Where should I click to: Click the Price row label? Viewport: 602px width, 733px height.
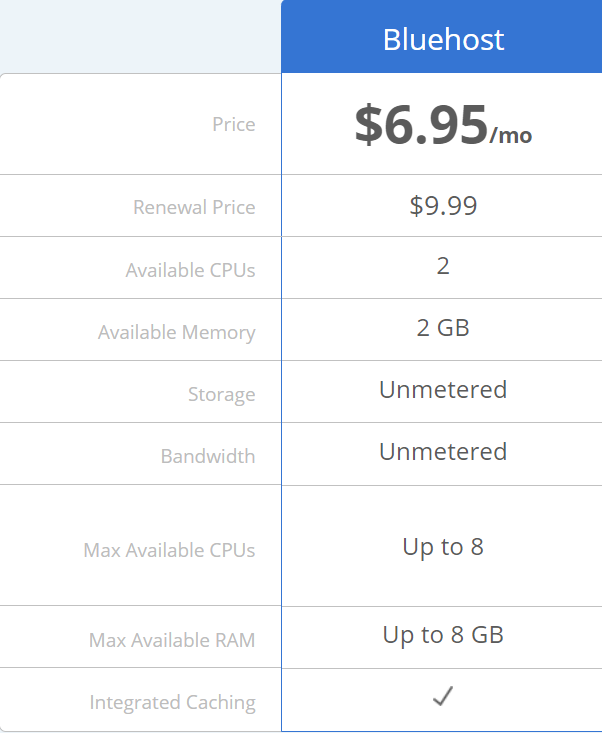pos(234,124)
